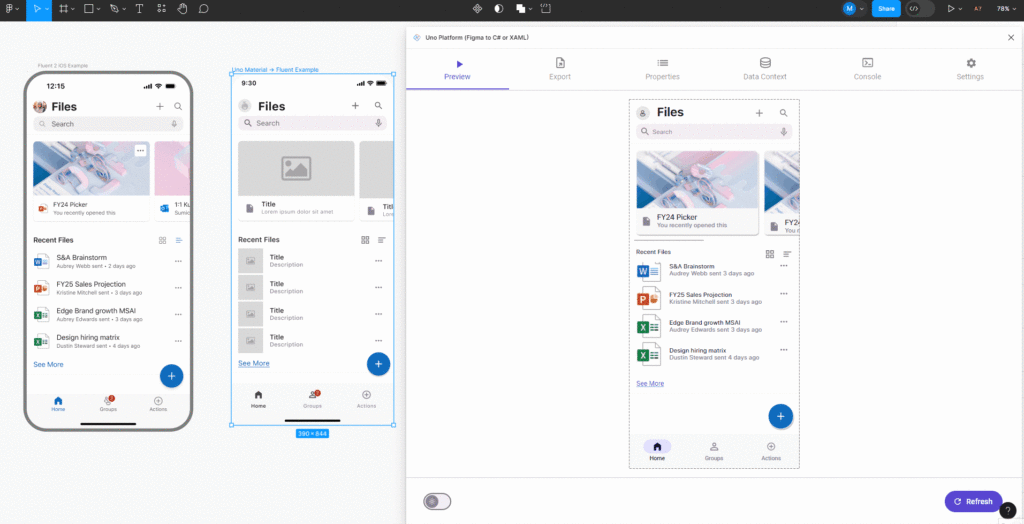Viewport: 1024px width, 524px height.
Task: Open the Figma main menu dropdown
Action: click(10, 8)
